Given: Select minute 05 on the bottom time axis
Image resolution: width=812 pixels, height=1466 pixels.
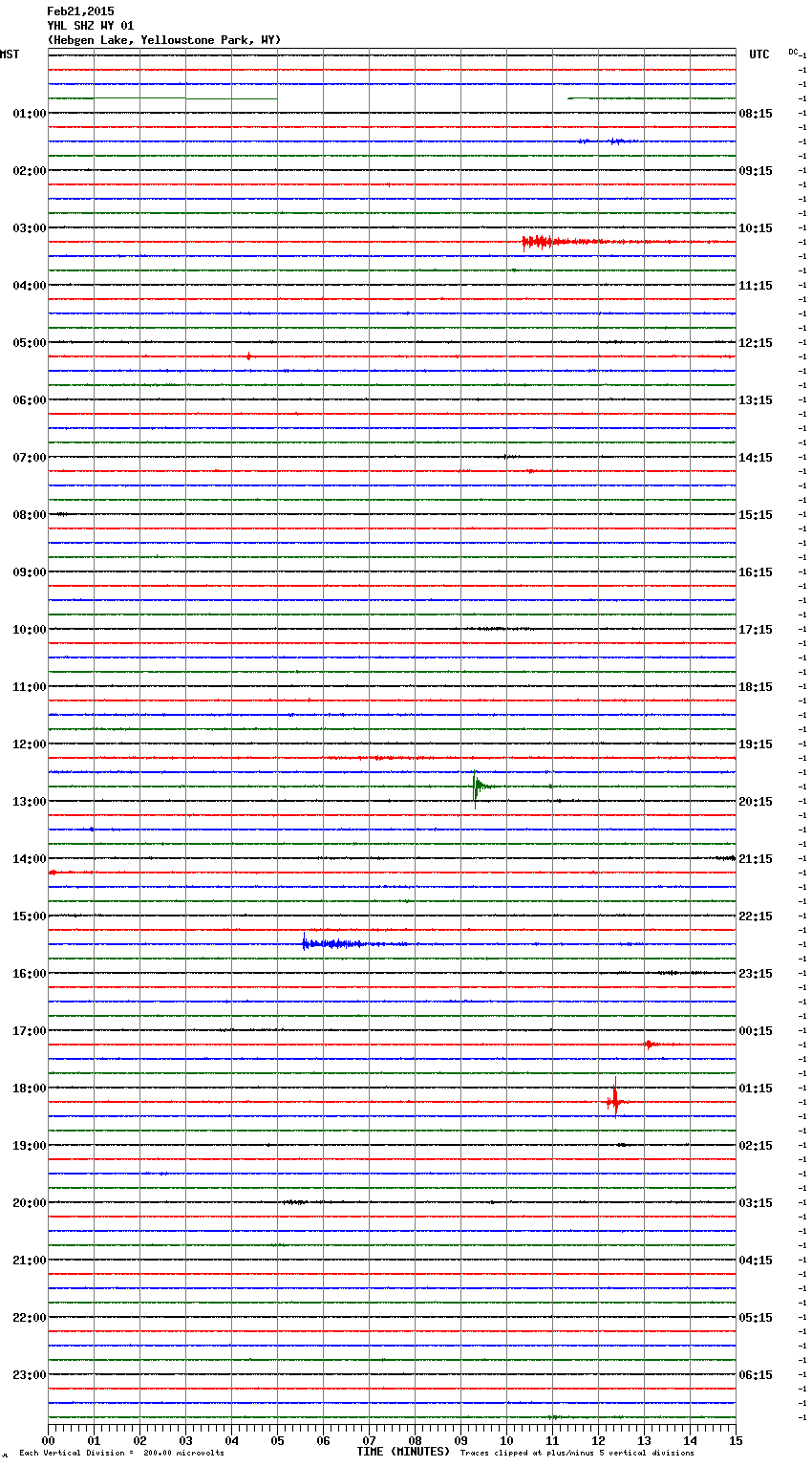Looking at the screenshot, I should click(x=277, y=1440).
